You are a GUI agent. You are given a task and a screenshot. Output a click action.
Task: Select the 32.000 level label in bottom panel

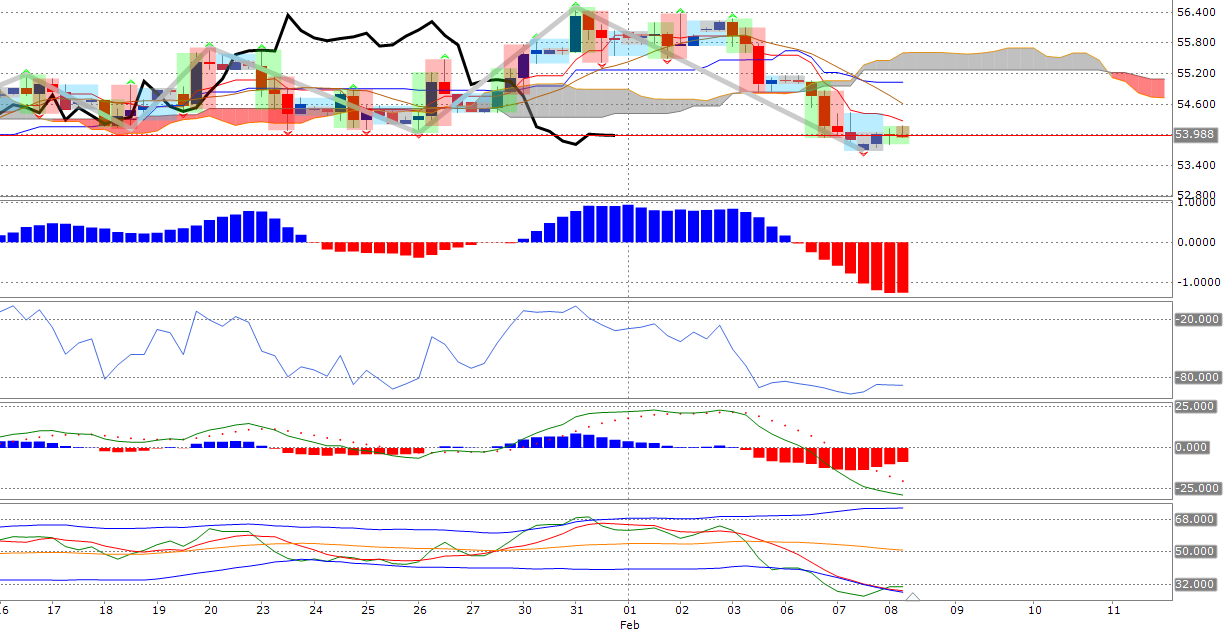[1194, 584]
